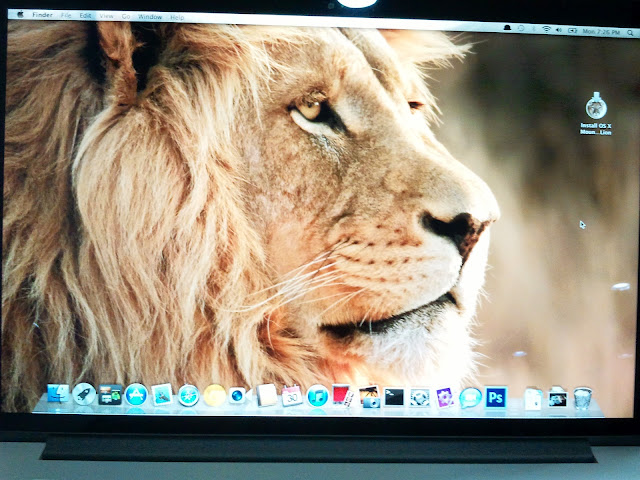Open the Go menu
The width and height of the screenshot is (640, 480).
click(x=126, y=16)
